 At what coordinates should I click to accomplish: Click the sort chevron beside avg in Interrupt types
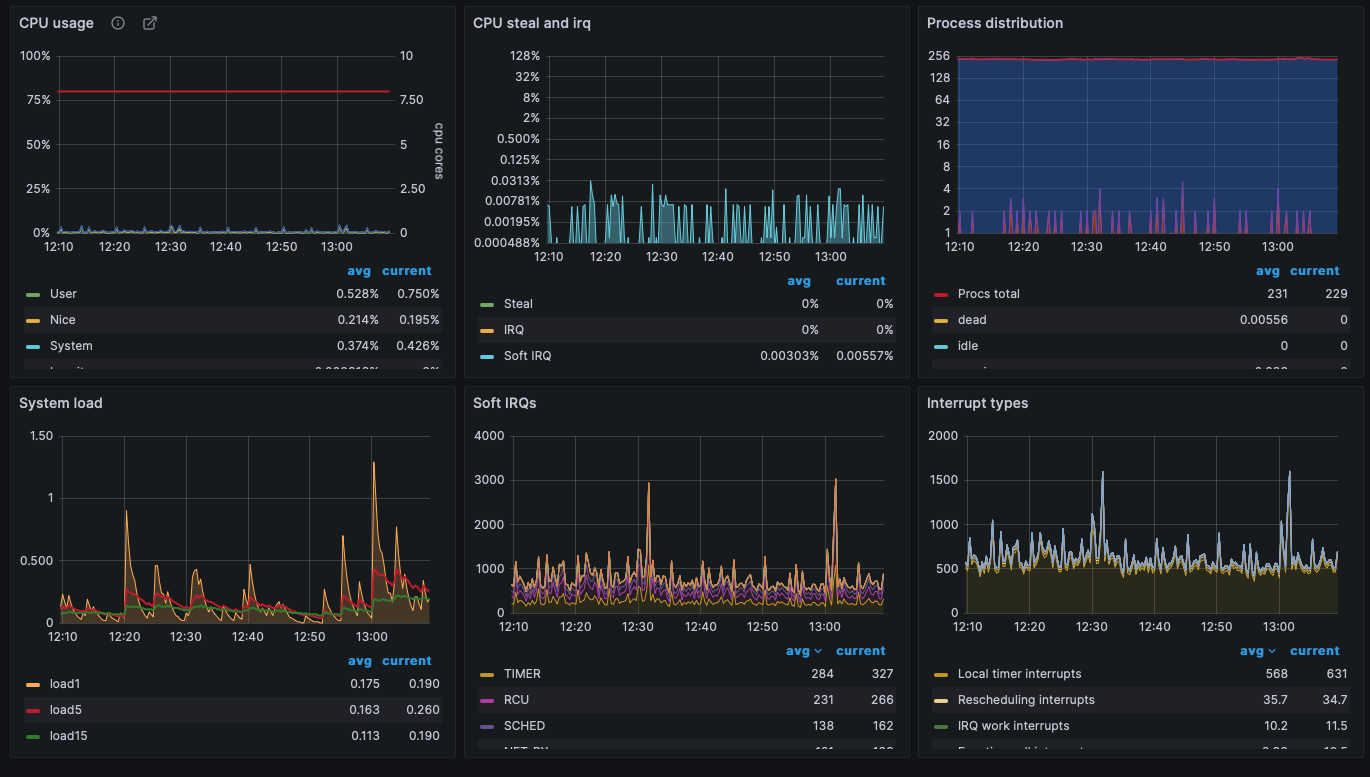[x=1272, y=651]
